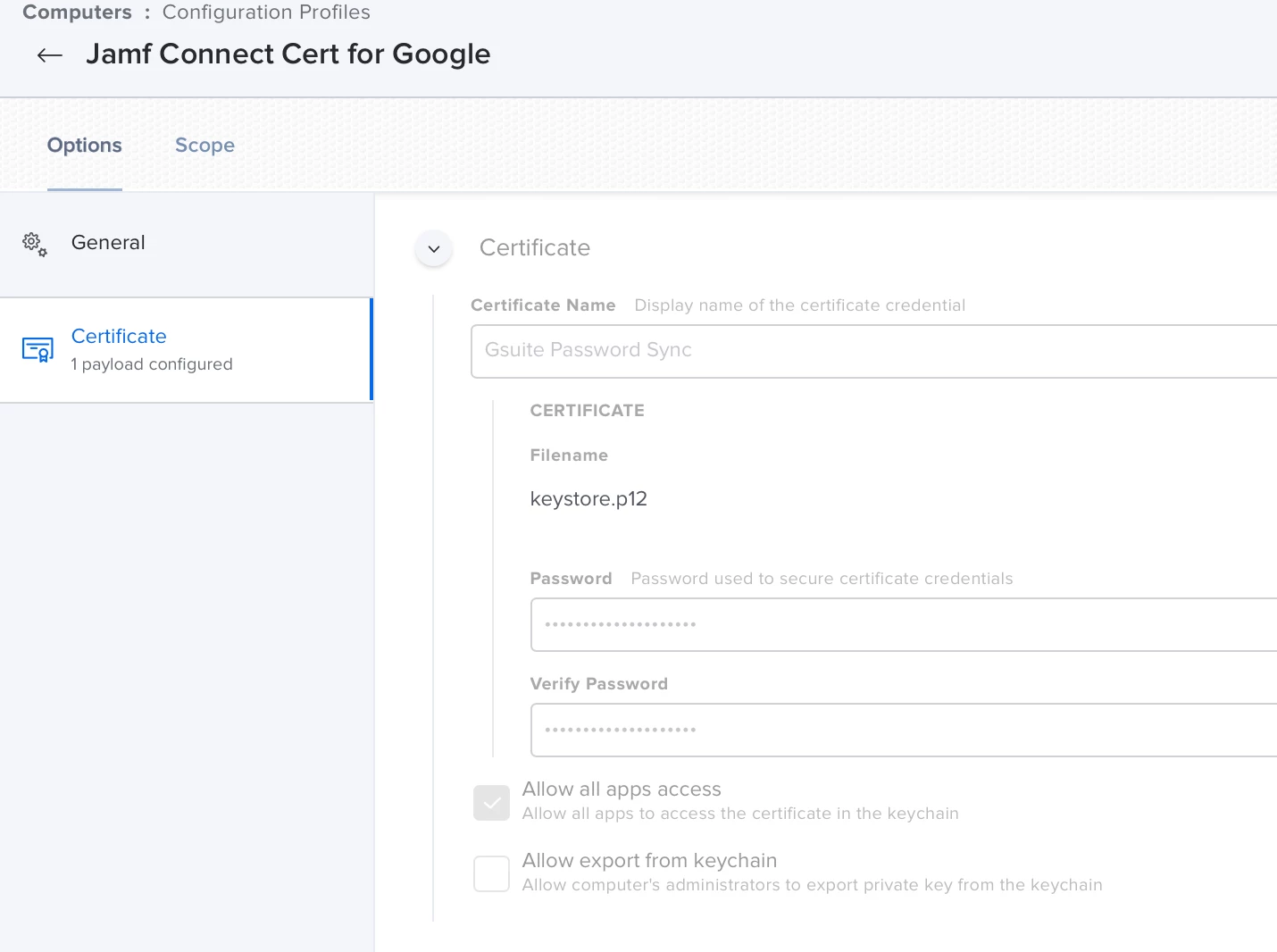
Task: Click the Password input field
Action: click(x=904, y=624)
